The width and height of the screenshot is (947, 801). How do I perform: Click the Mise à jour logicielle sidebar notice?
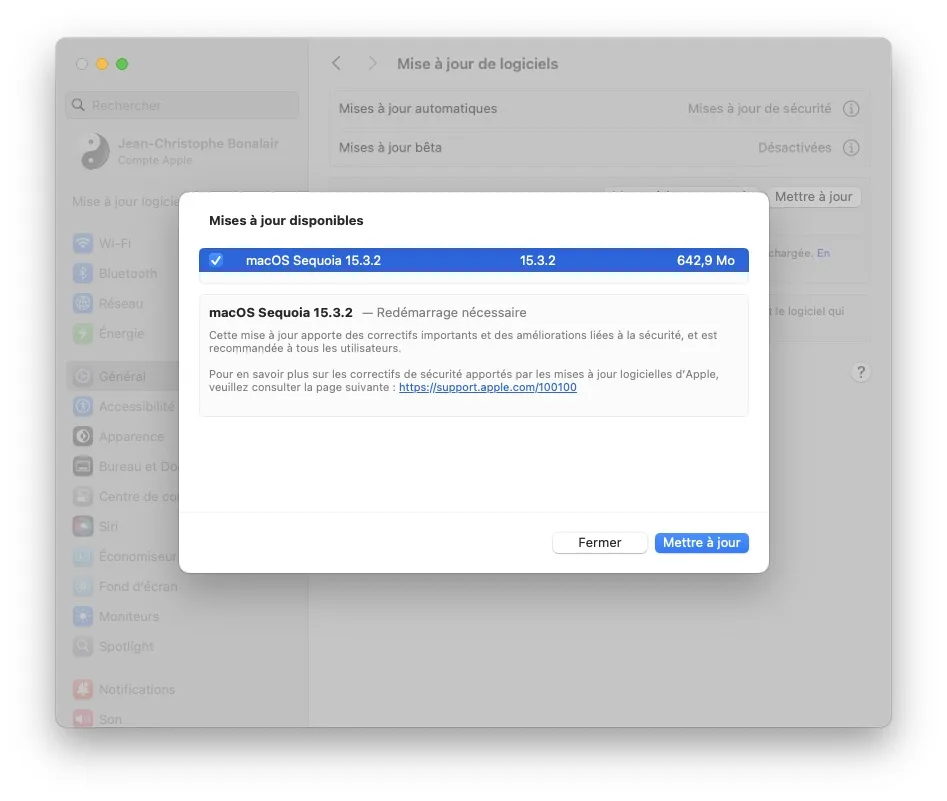[126, 201]
